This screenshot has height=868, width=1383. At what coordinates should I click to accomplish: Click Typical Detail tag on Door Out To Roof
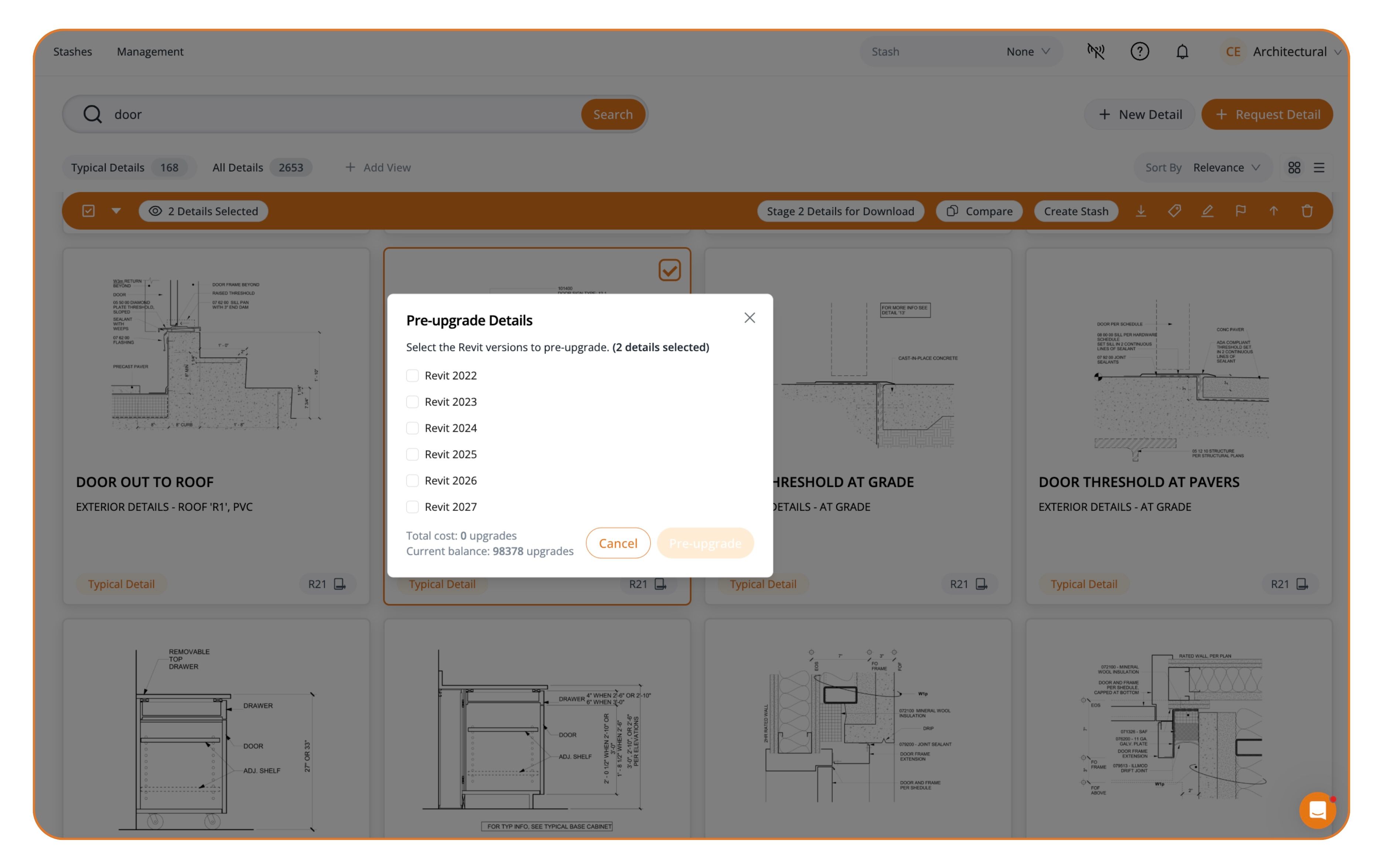point(121,584)
